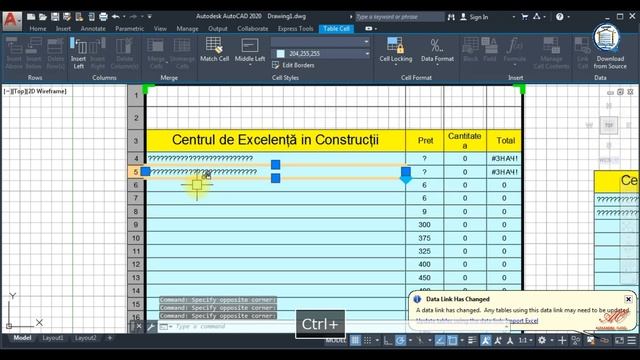Toggle 2D object snap in status bar
Image resolution: width=640 pixels, height=360 pixels.
(452, 340)
